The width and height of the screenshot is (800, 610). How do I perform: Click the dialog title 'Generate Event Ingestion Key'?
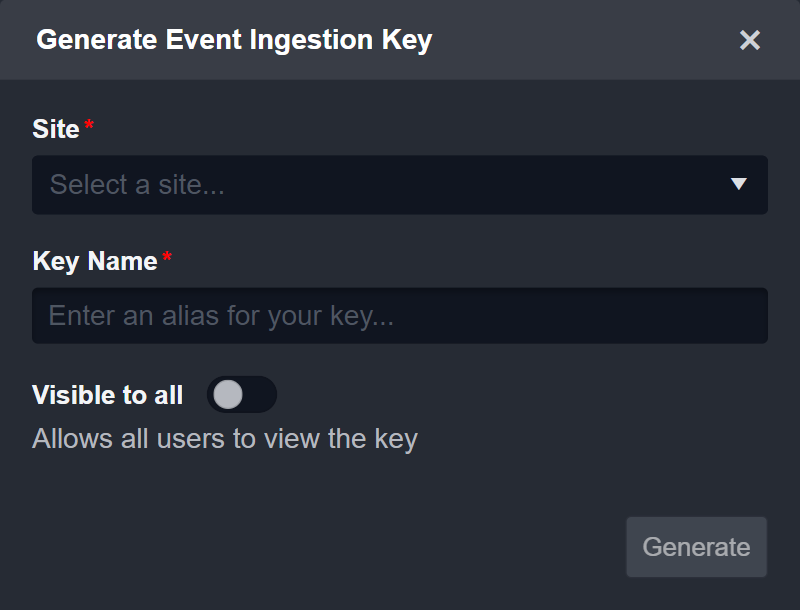pyautogui.click(x=234, y=40)
